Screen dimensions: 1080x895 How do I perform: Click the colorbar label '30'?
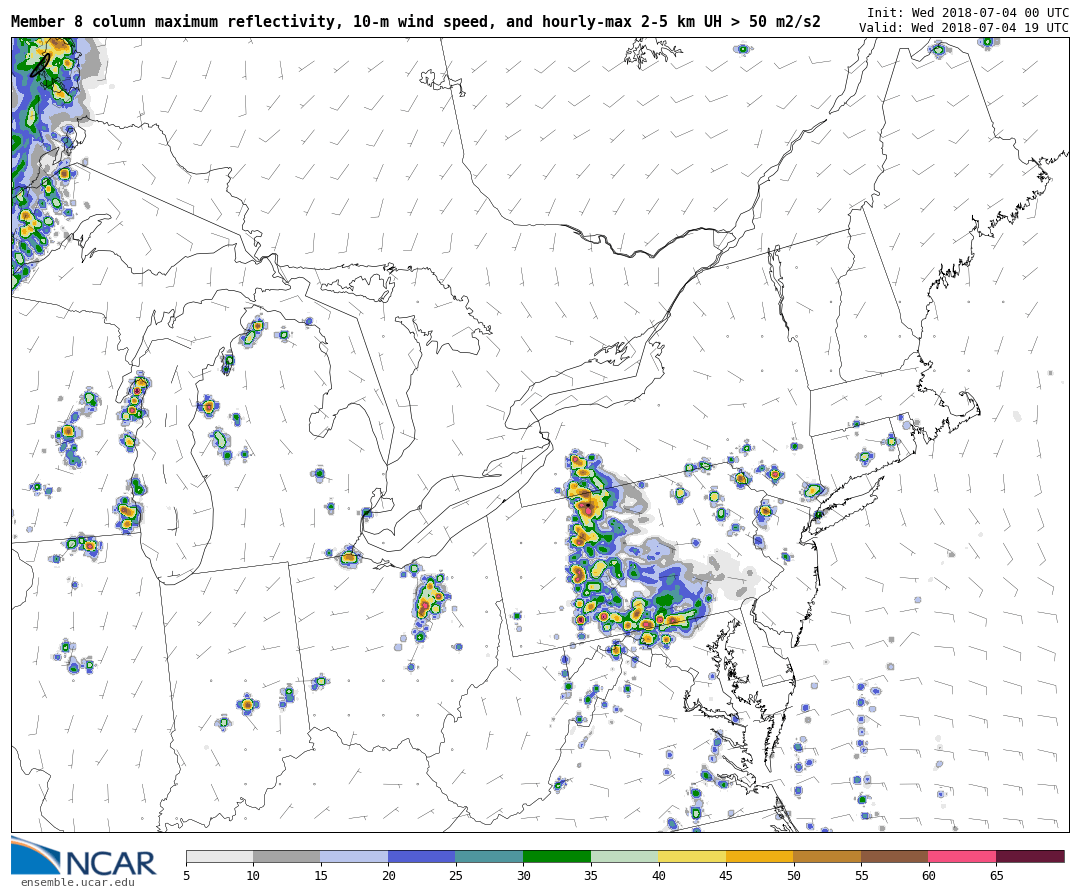(523, 875)
